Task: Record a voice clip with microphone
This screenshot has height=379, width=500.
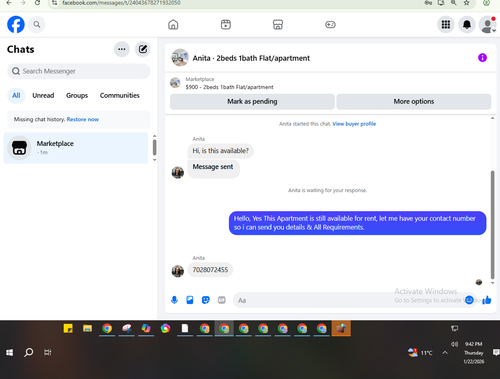Action: 174,300
